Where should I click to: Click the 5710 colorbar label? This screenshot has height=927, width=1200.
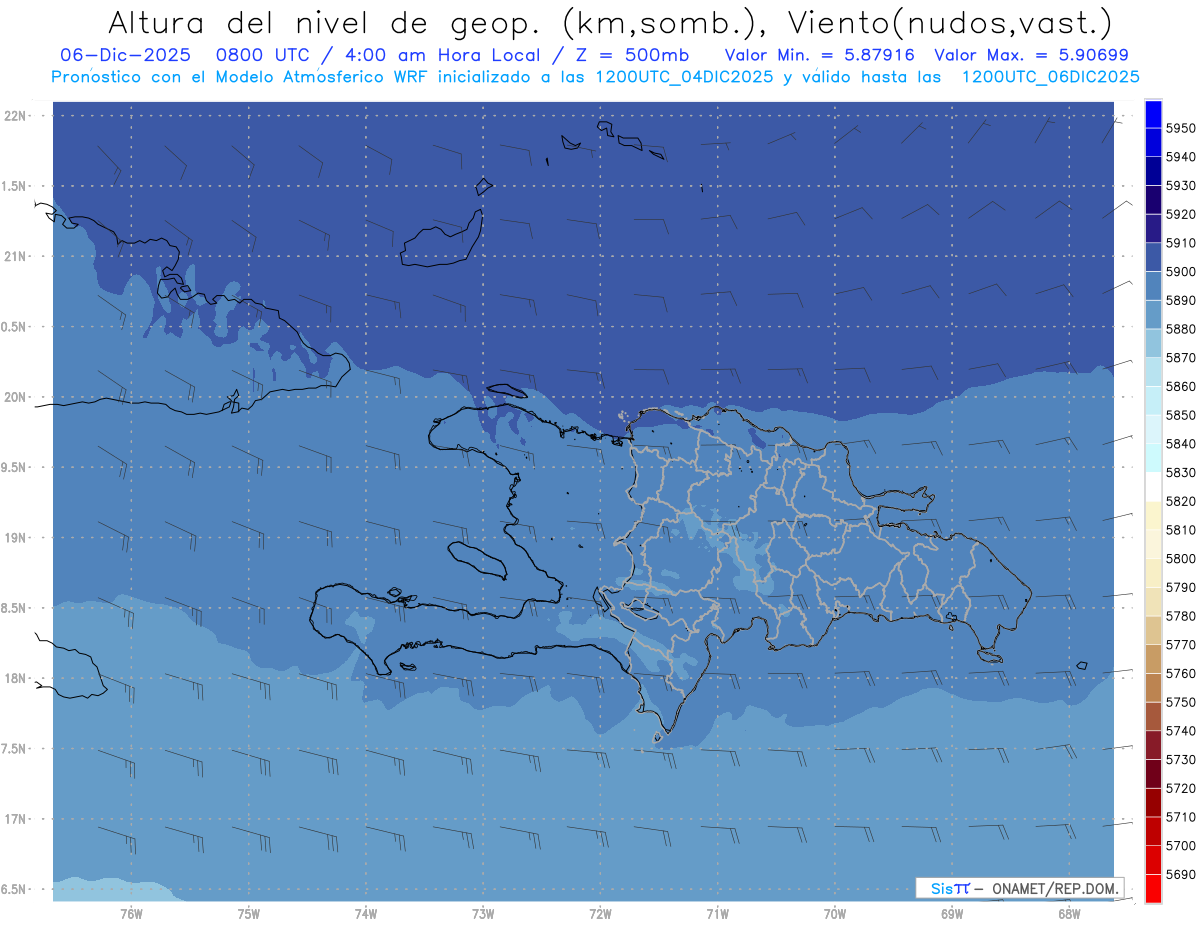(x=1180, y=818)
